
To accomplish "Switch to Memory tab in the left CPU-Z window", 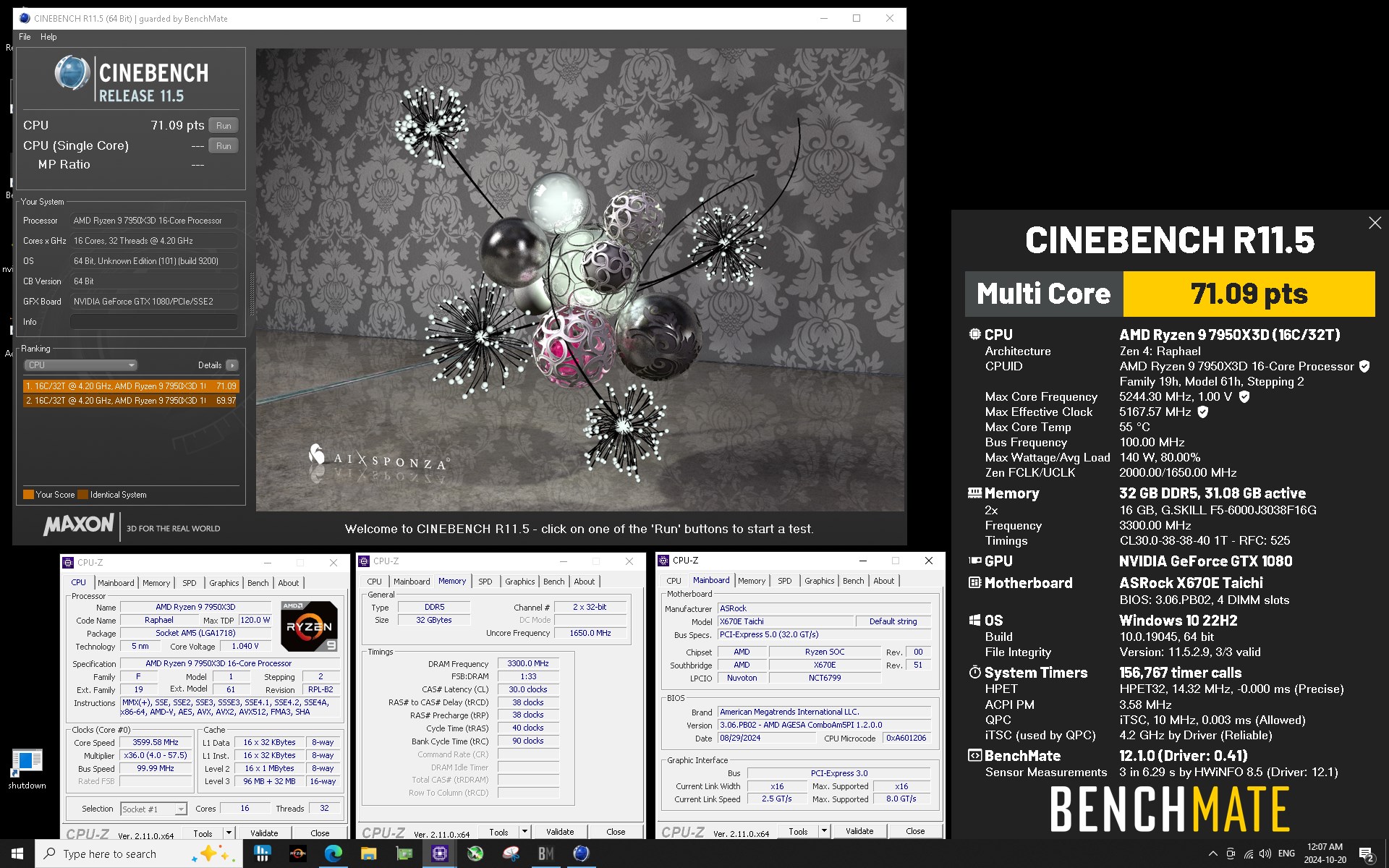I will 156,582.
